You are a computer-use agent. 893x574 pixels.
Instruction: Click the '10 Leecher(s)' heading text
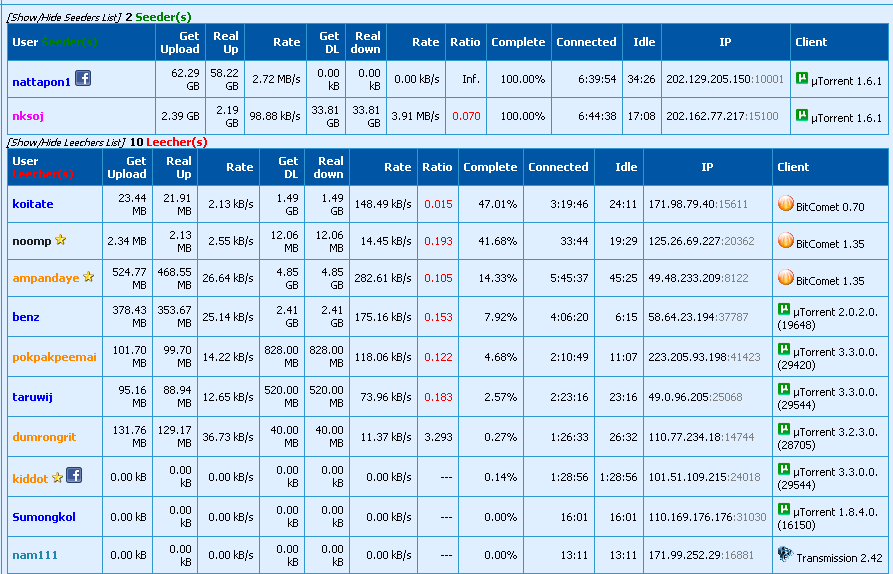[169, 142]
